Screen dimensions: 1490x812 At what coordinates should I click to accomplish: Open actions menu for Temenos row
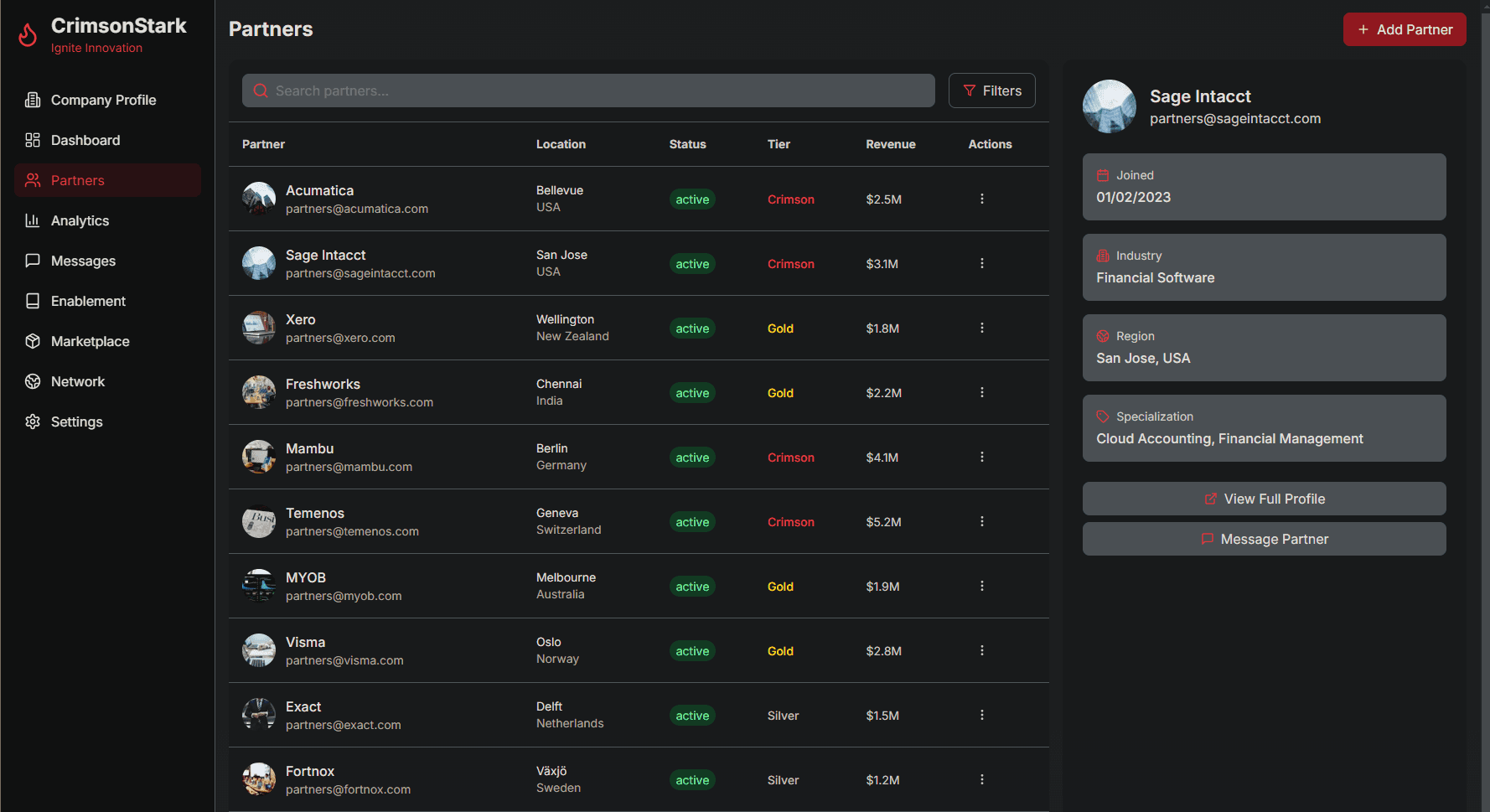point(982,521)
